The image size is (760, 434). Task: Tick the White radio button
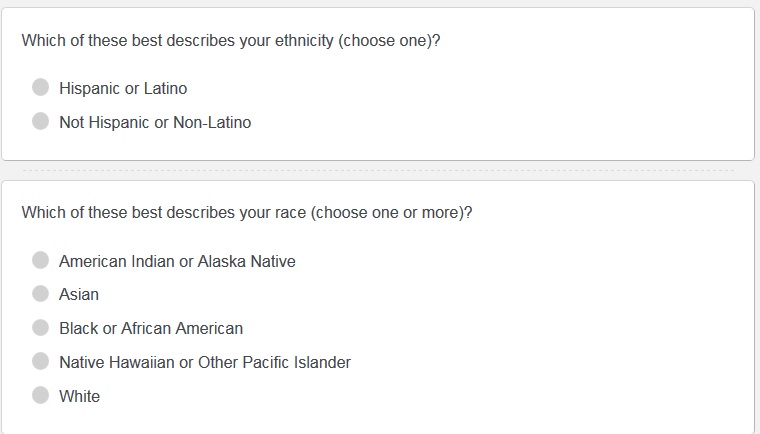click(40, 395)
